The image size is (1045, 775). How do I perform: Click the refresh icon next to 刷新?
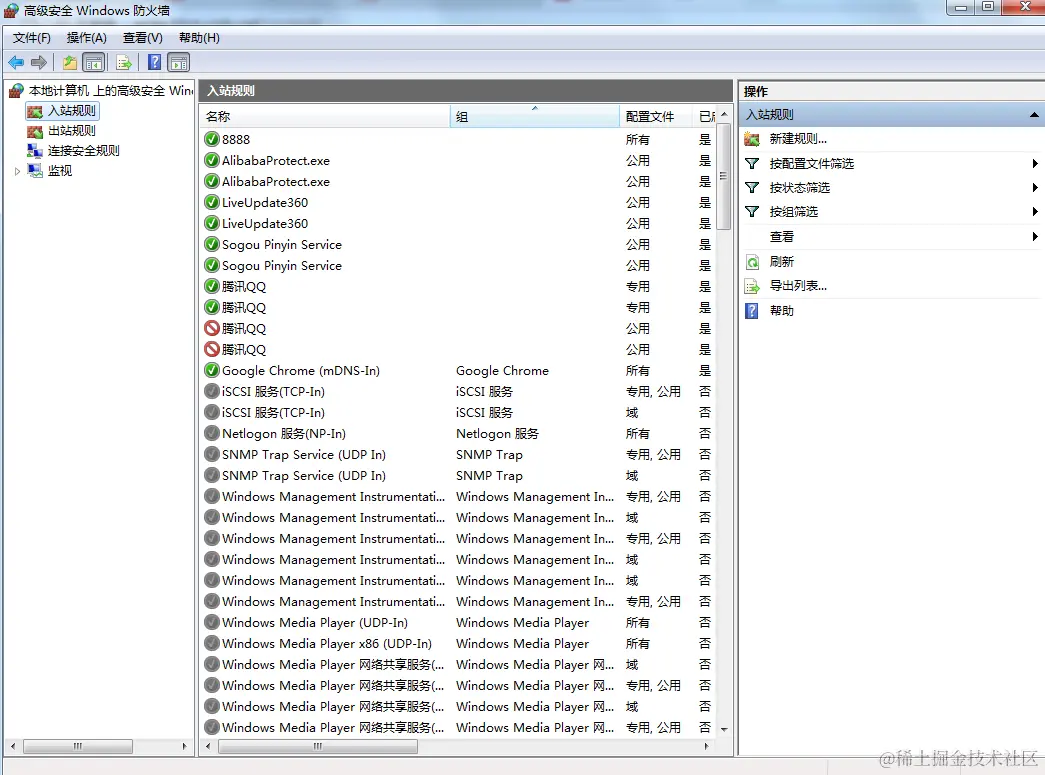(x=752, y=262)
